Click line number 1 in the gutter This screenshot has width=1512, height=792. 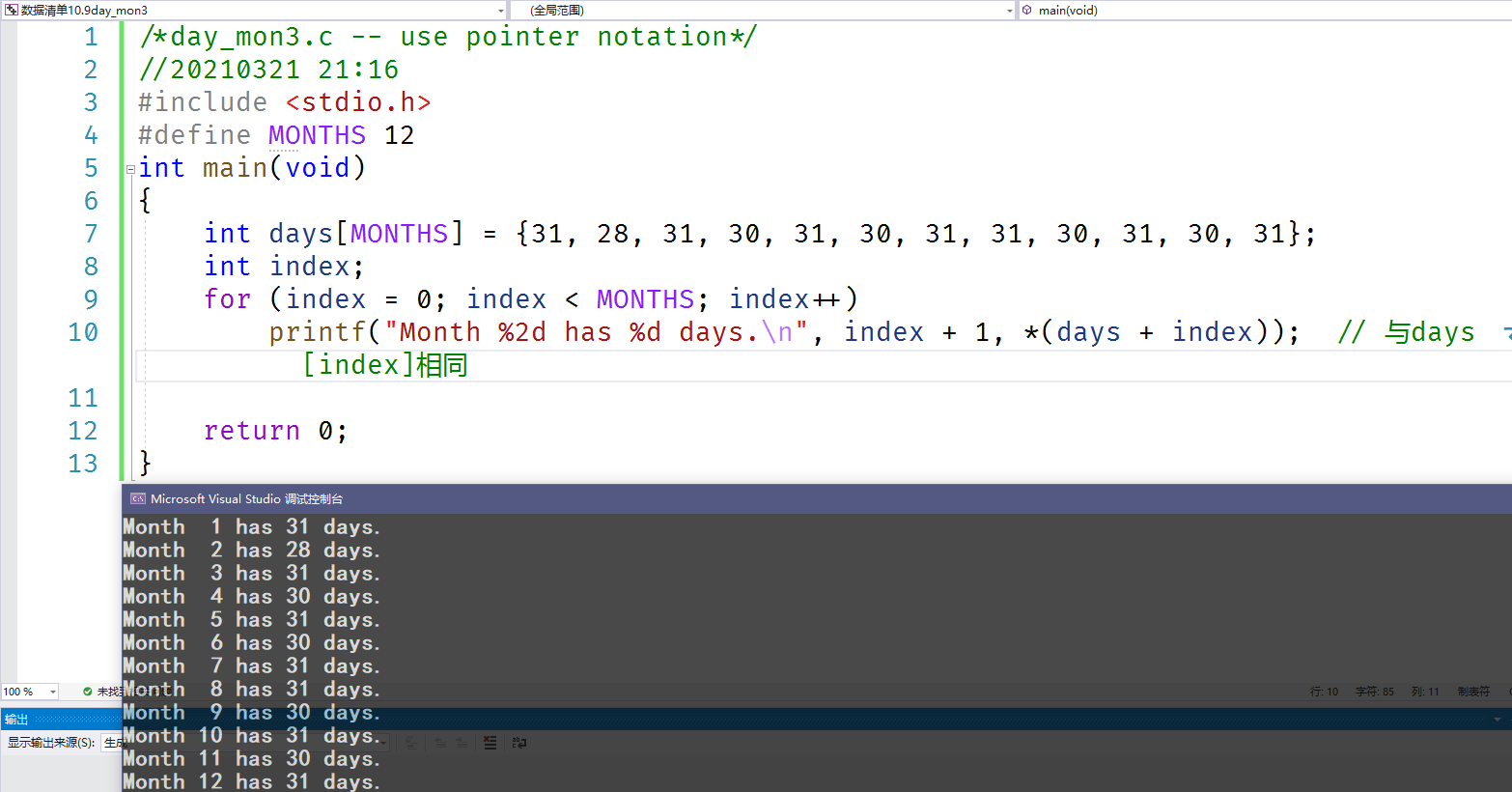click(x=91, y=37)
